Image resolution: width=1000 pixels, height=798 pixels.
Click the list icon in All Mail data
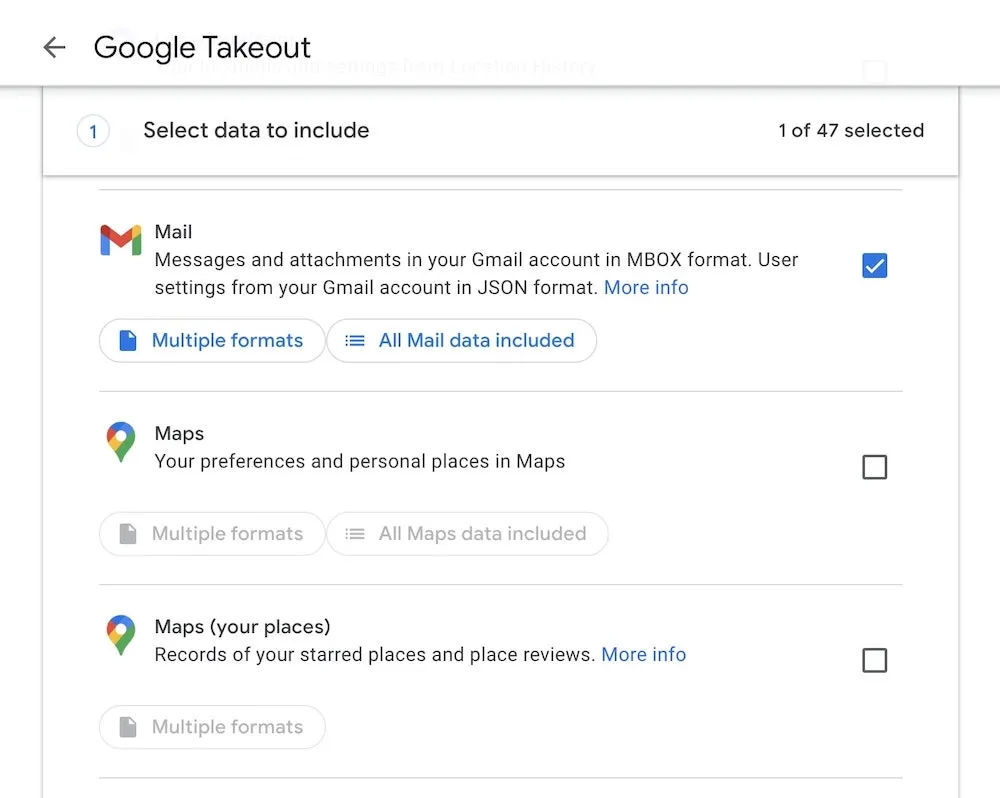tap(355, 341)
